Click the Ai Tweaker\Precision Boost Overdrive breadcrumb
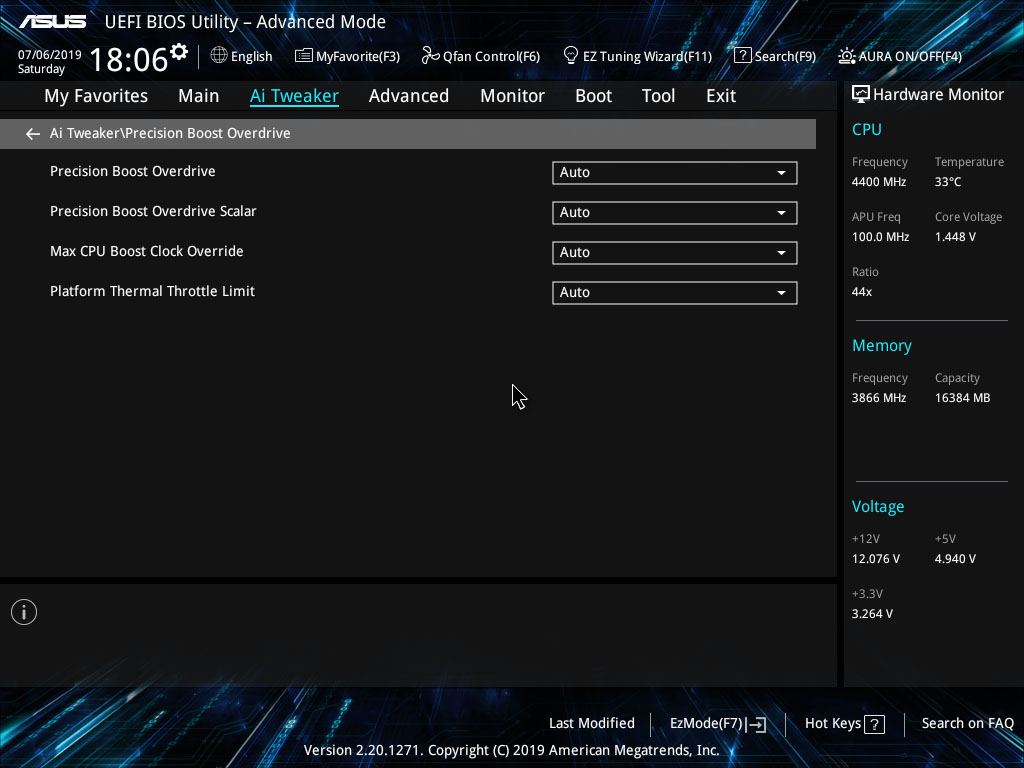Image resolution: width=1024 pixels, height=768 pixels. click(170, 133)
